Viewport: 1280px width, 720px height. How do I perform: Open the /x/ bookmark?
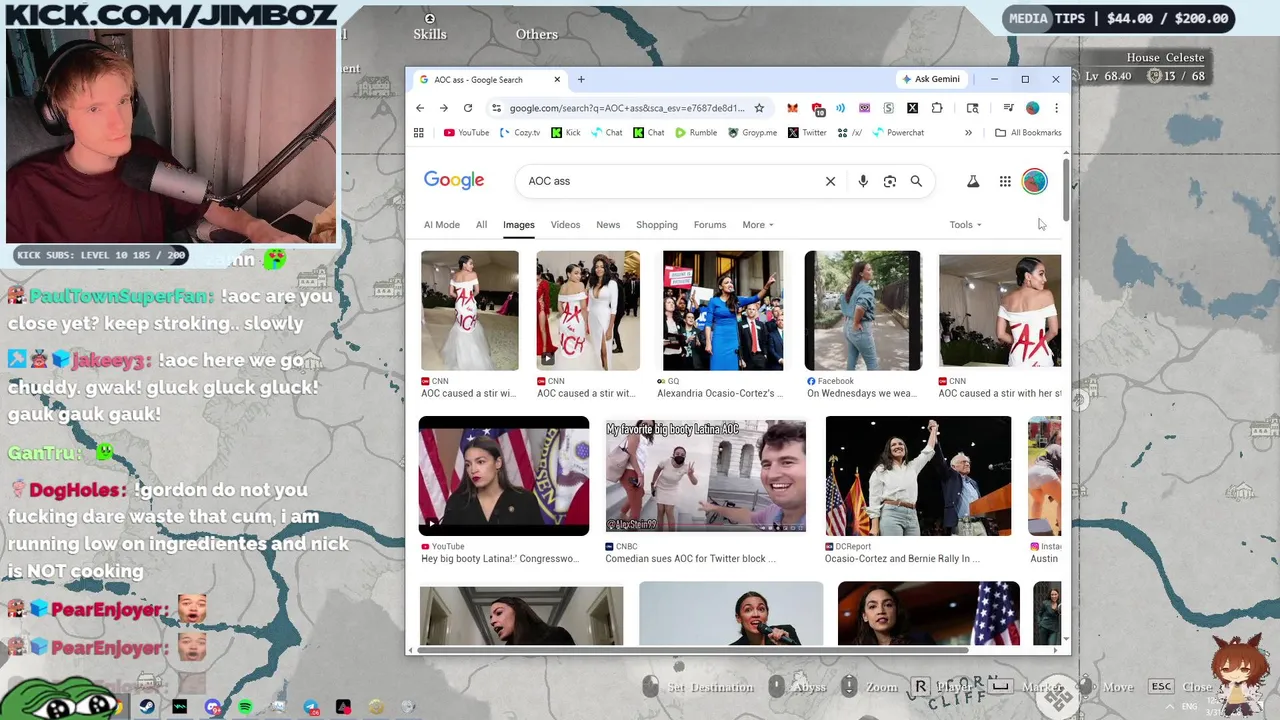click(850, 133)
